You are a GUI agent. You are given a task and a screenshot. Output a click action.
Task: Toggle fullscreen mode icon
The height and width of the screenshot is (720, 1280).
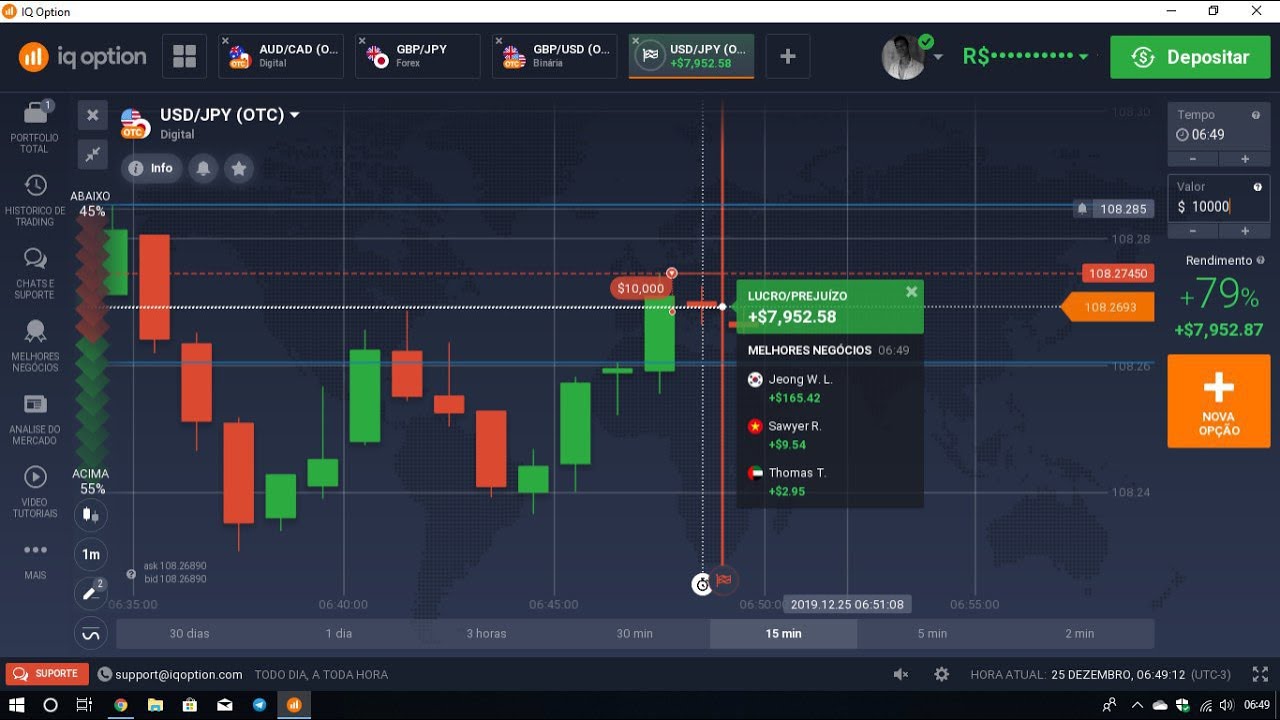(x=1259, y=674)
